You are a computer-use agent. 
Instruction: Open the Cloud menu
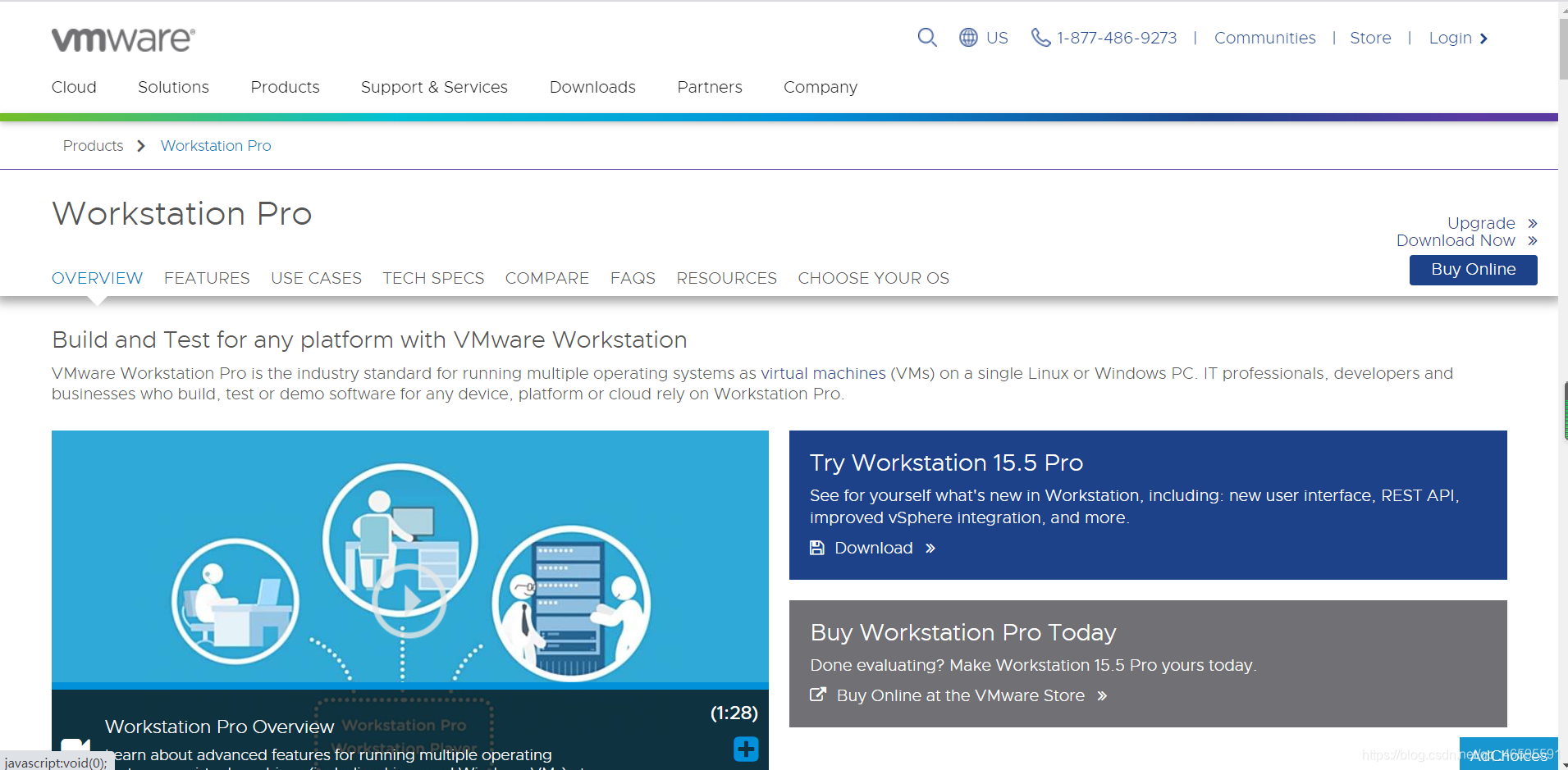pos(74,87)
